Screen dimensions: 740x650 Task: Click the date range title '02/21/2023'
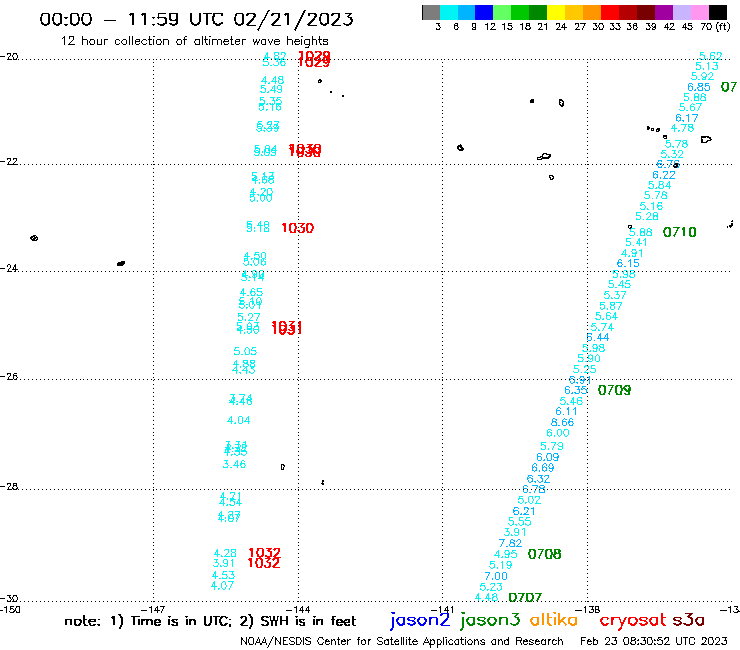(293, 19)
